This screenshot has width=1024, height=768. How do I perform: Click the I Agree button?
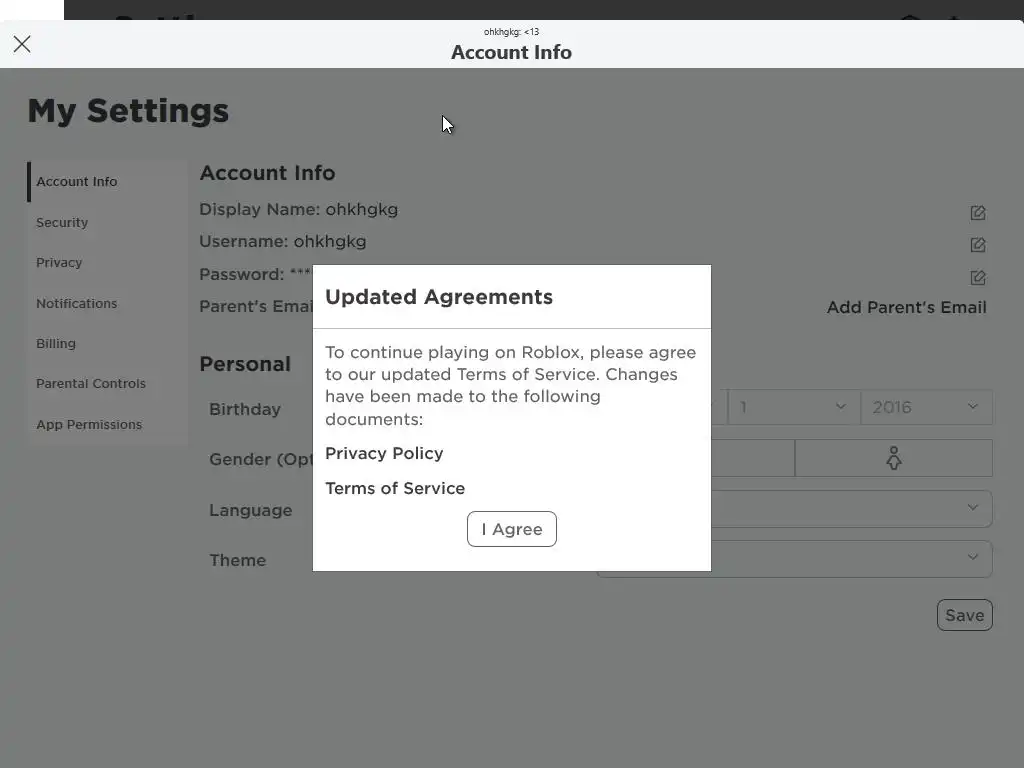tap(512, 529)
